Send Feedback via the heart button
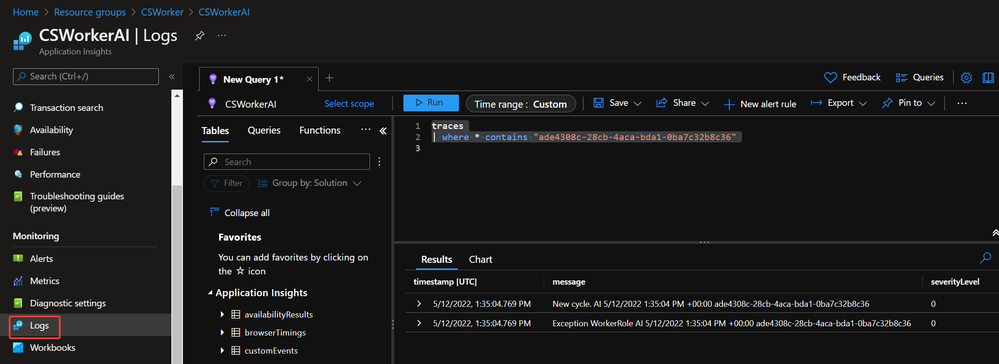999x364 pixels. click(x=852, y=78)
